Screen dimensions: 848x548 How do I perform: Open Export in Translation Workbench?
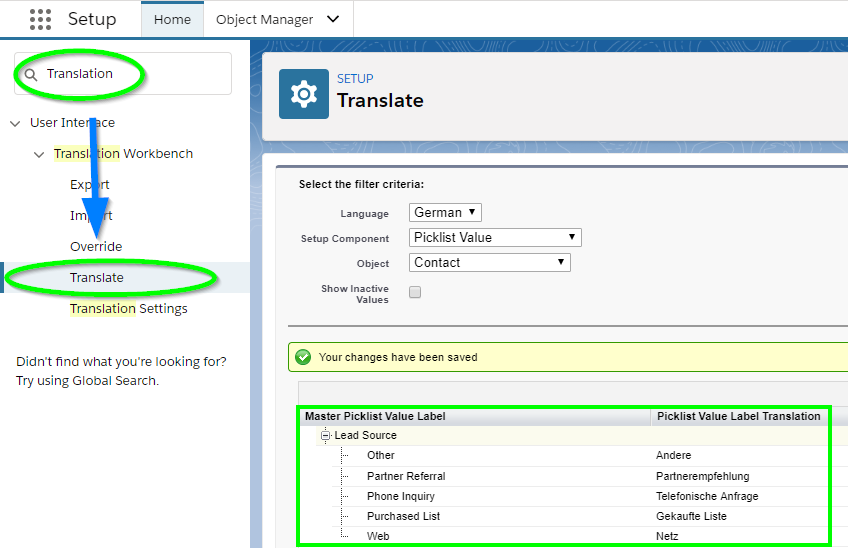pyautogui.click(x=90, y=184)
